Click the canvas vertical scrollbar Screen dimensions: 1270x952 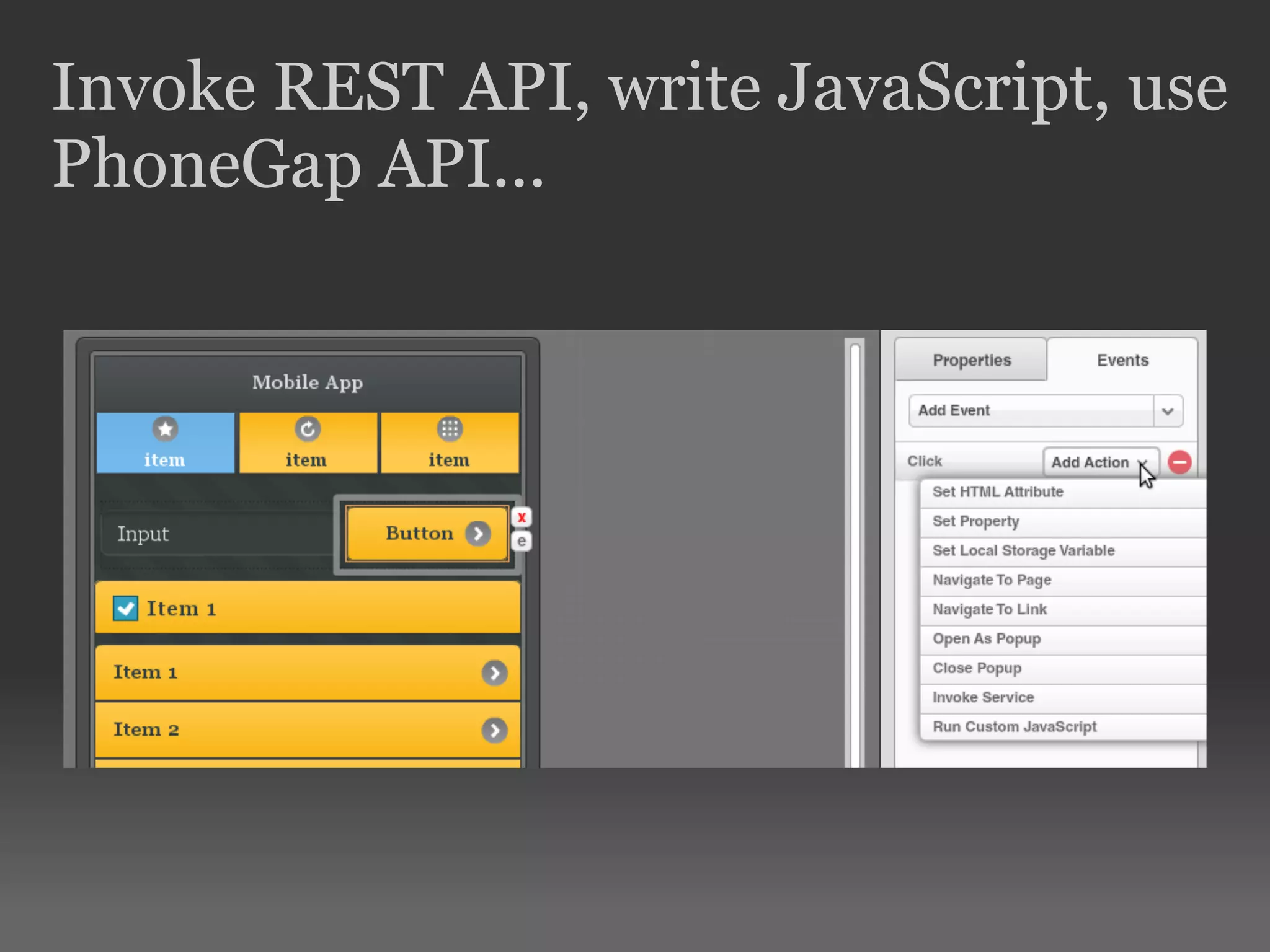[855, 553]
